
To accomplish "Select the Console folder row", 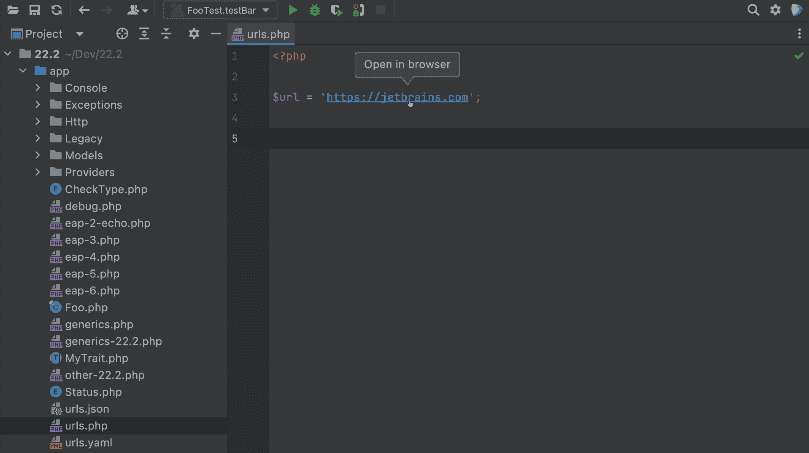I will [x=114, y=88].
